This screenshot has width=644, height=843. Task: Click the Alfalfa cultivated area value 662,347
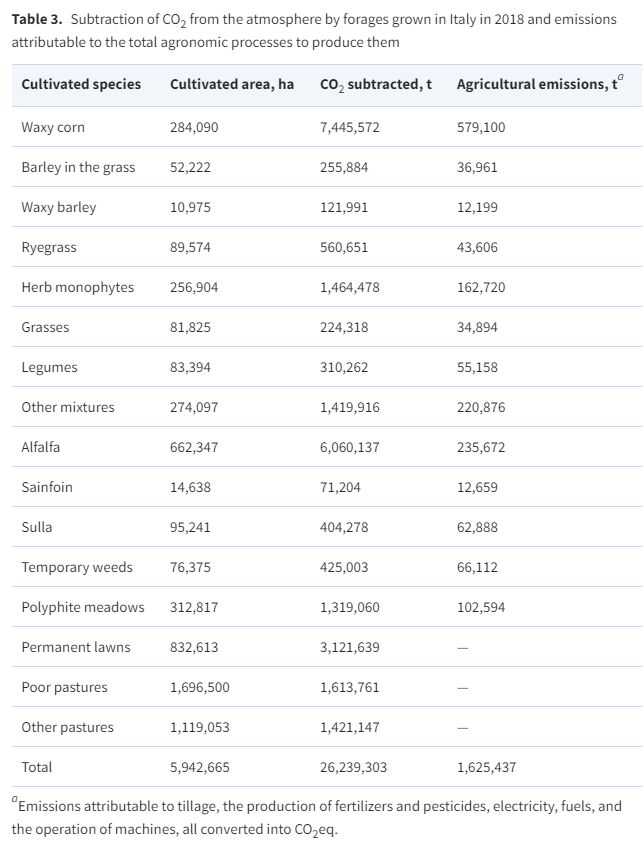194,447
